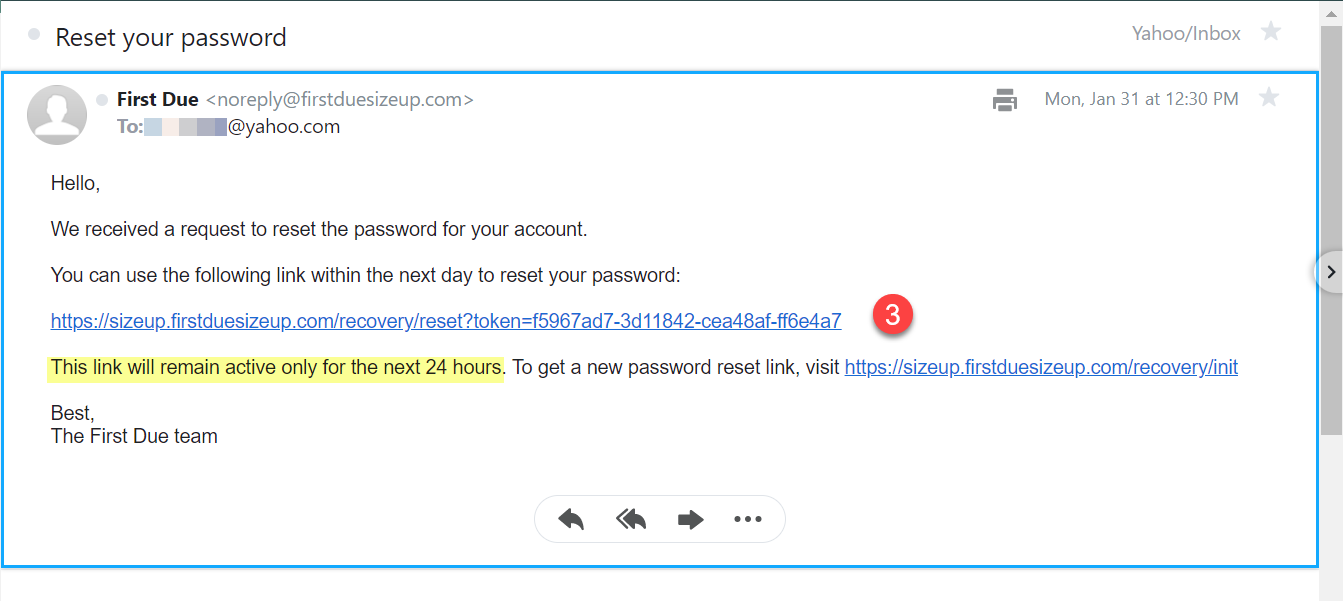
Task: Open the recovery/init new reset link
Action: pos(1041,367)
